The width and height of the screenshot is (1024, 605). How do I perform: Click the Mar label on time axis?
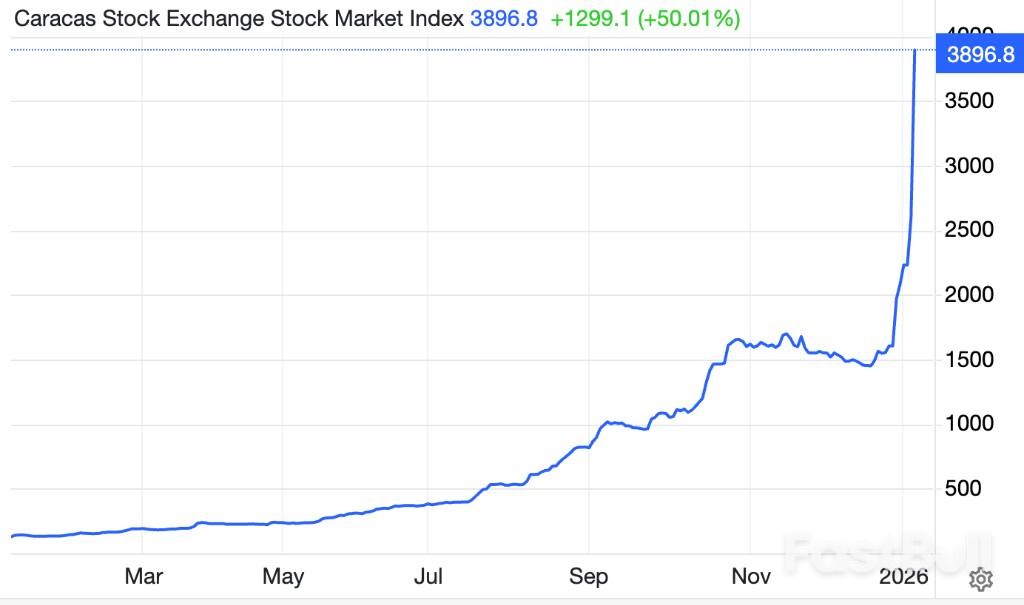tap(143, 577)
